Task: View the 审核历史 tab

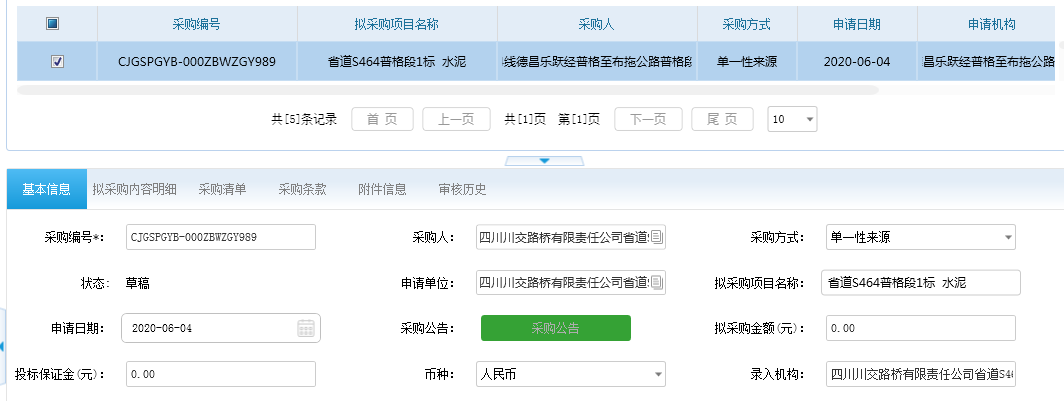Action: (462, 189)
